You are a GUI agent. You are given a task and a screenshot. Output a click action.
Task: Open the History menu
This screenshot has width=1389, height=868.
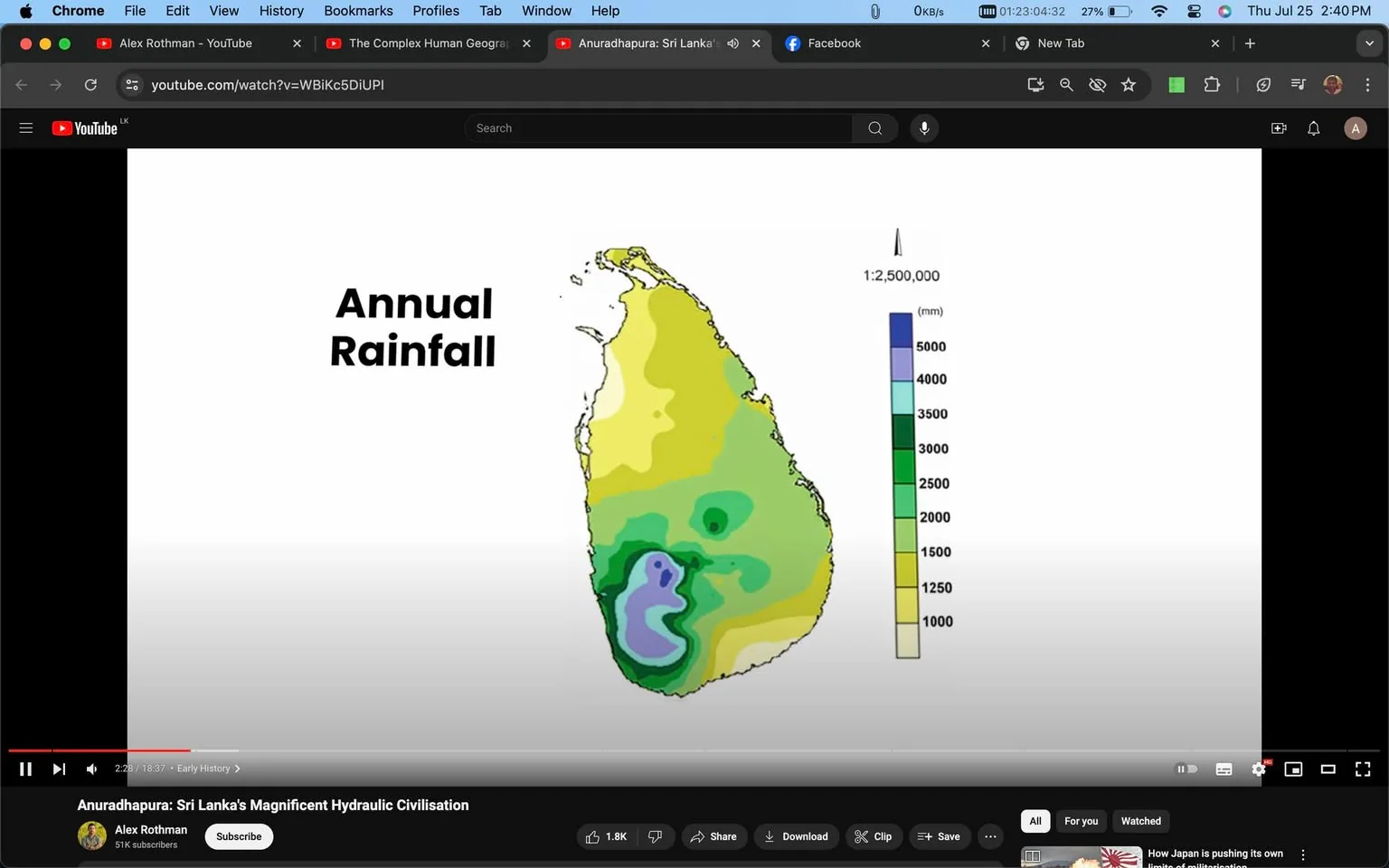click(x=281, y=11)
